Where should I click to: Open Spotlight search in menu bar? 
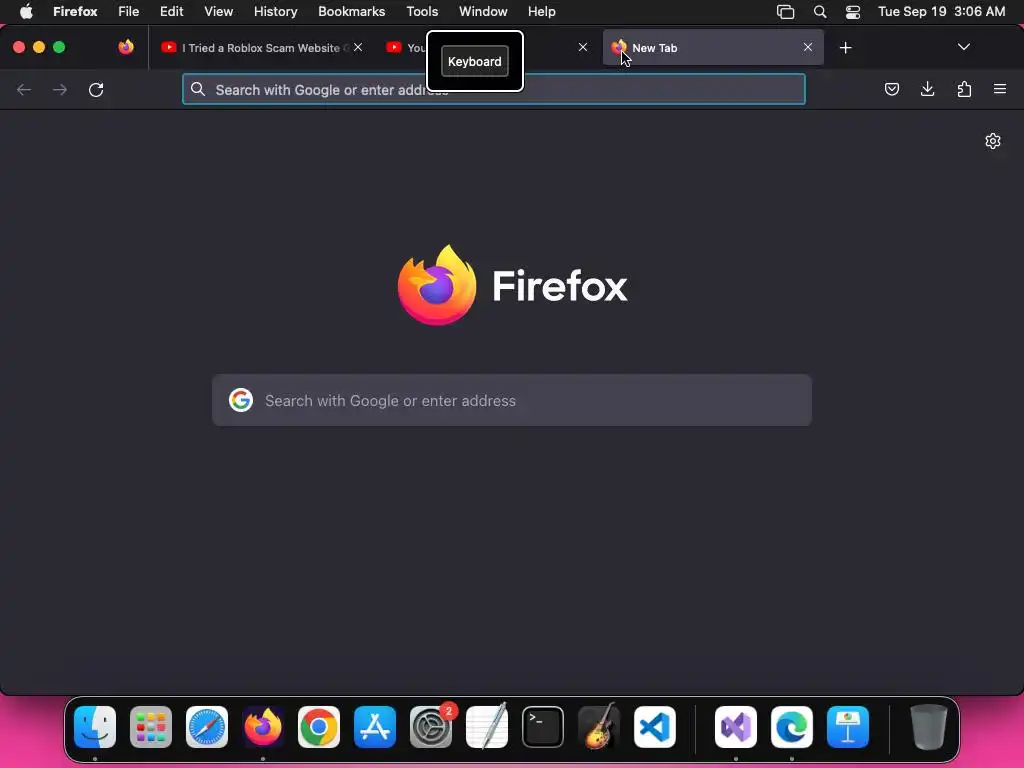(820, 12)
